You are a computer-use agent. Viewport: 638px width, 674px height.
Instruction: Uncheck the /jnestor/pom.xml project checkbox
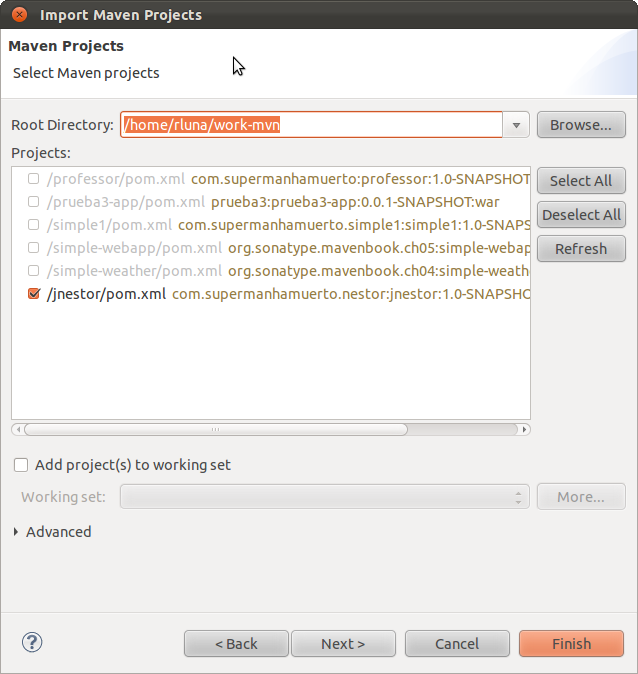point(34,294)
